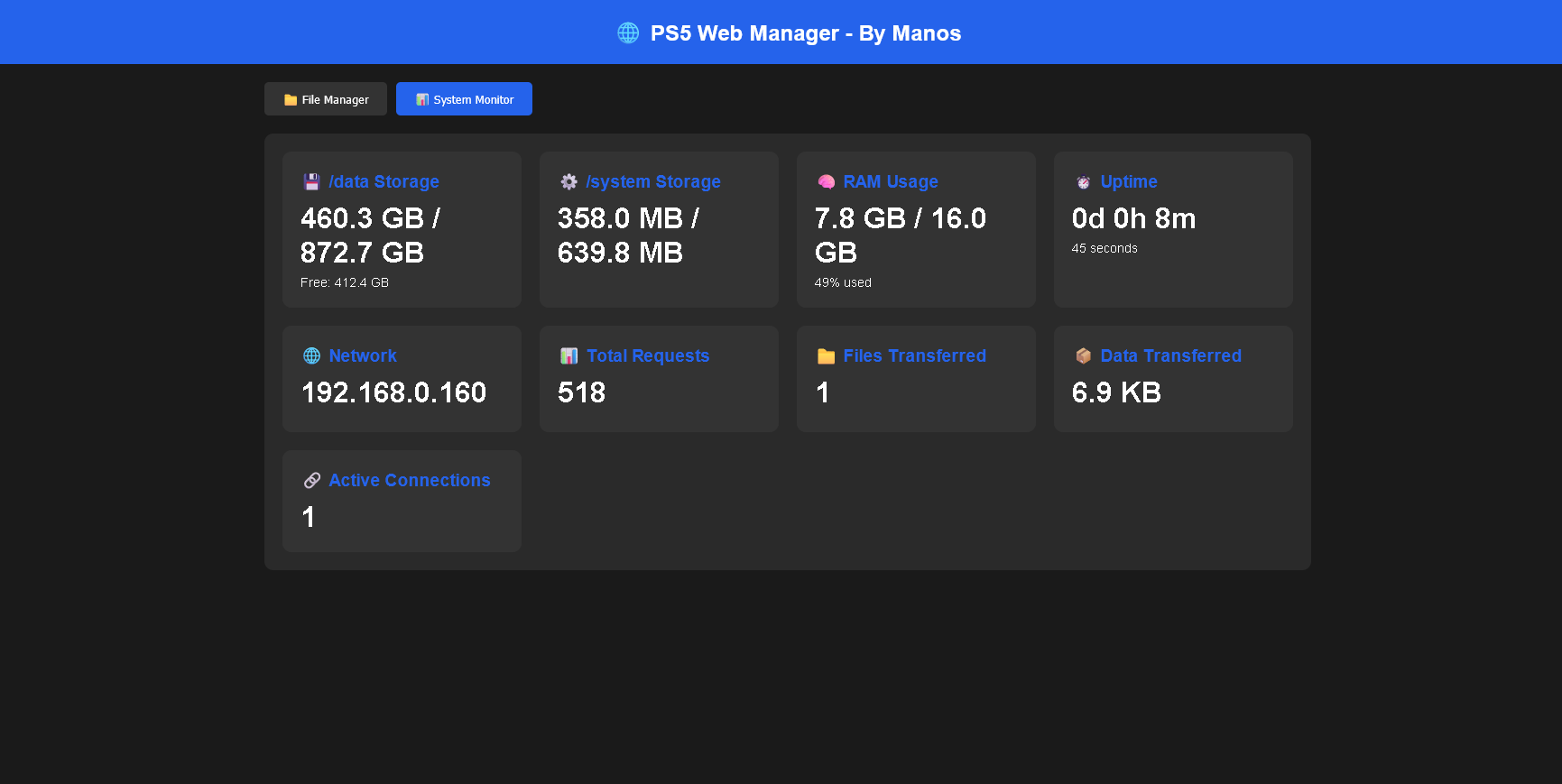Click the alarm clock icon beside Uptime
The width and height of the screenshot is (1562, 784).
[1084, 182]
